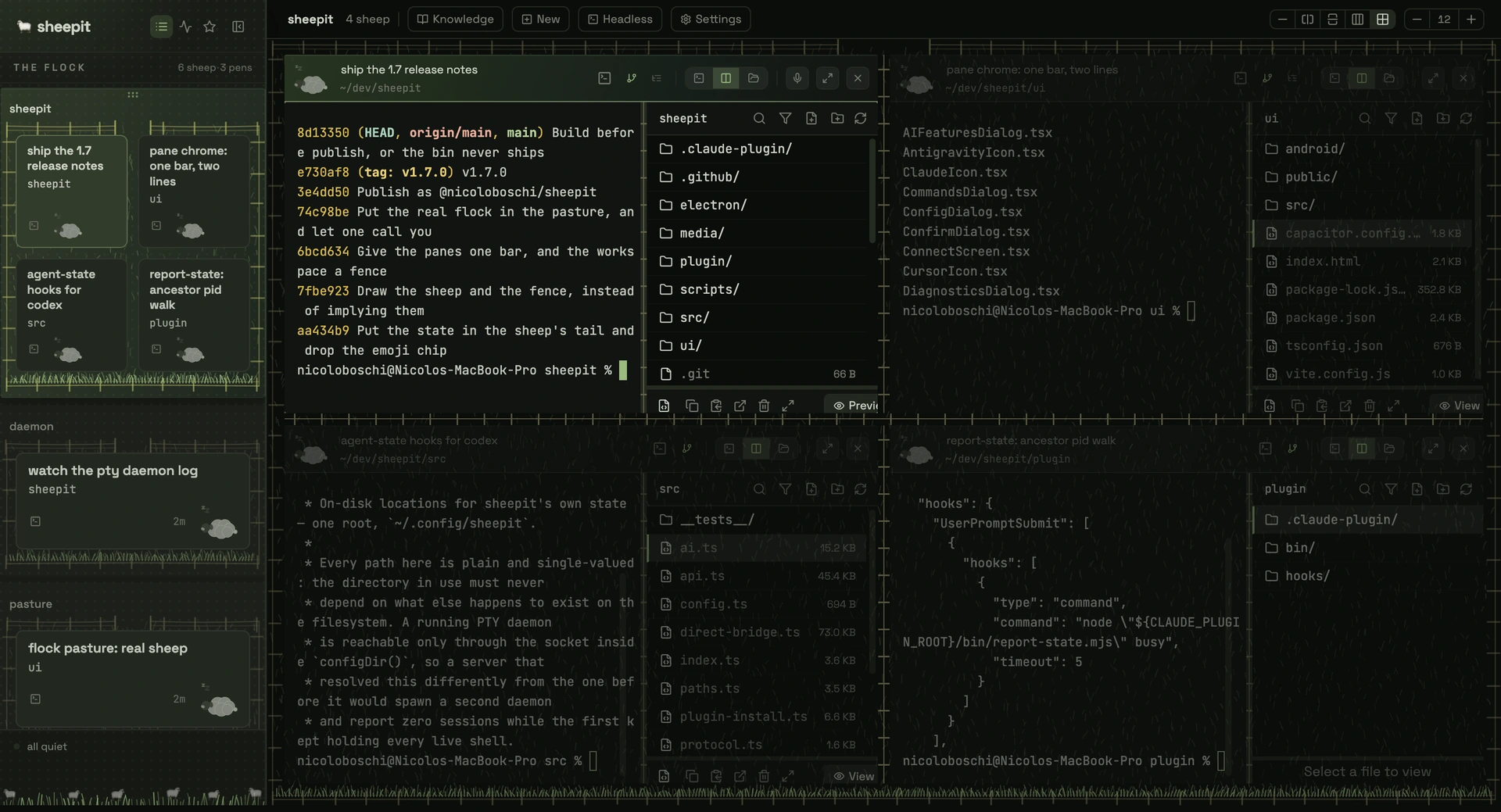Open the activity pulse view in the sidebar
Image resolution: width=1501 pixels, height=812 pixels.
pos(185,27)
